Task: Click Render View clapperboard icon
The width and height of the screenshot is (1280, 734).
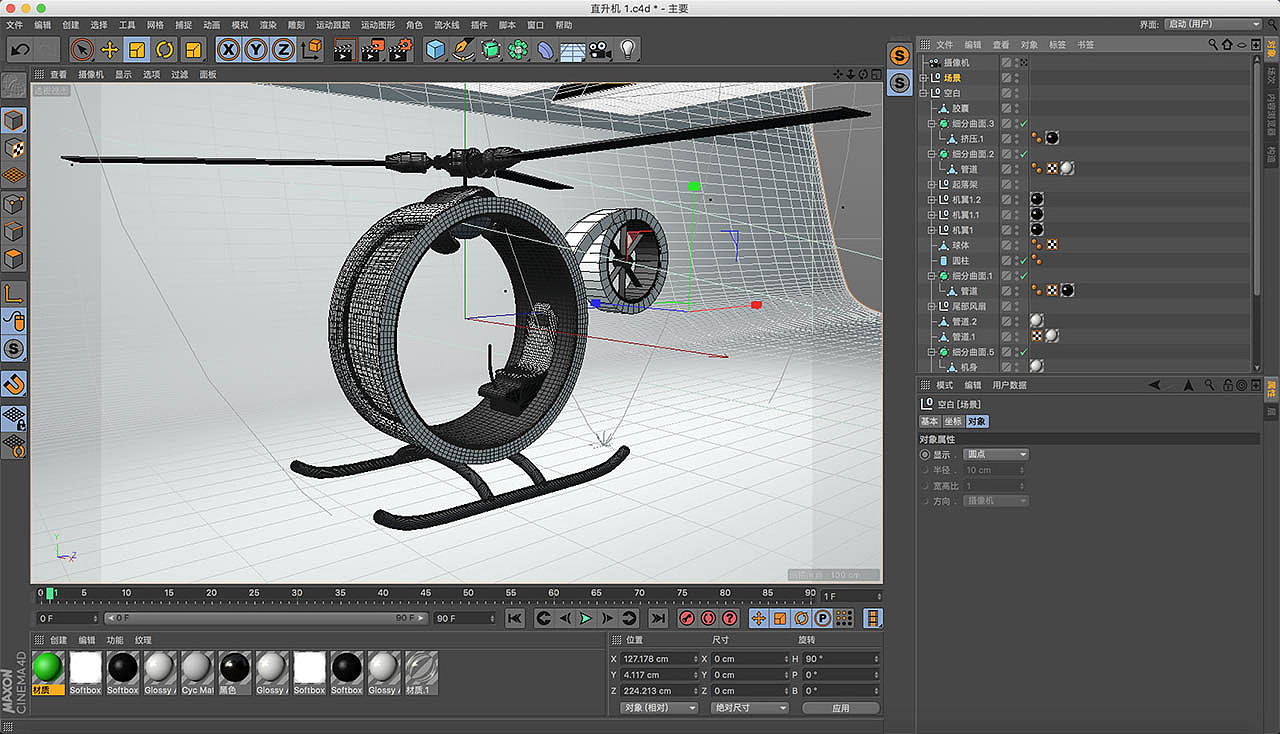Action: [344, 49]
